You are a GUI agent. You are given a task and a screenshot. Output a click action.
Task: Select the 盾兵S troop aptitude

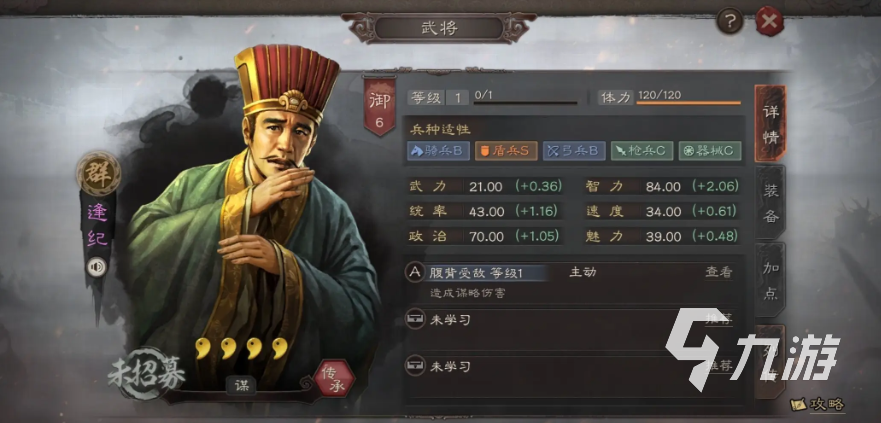[x=506, y=151]
